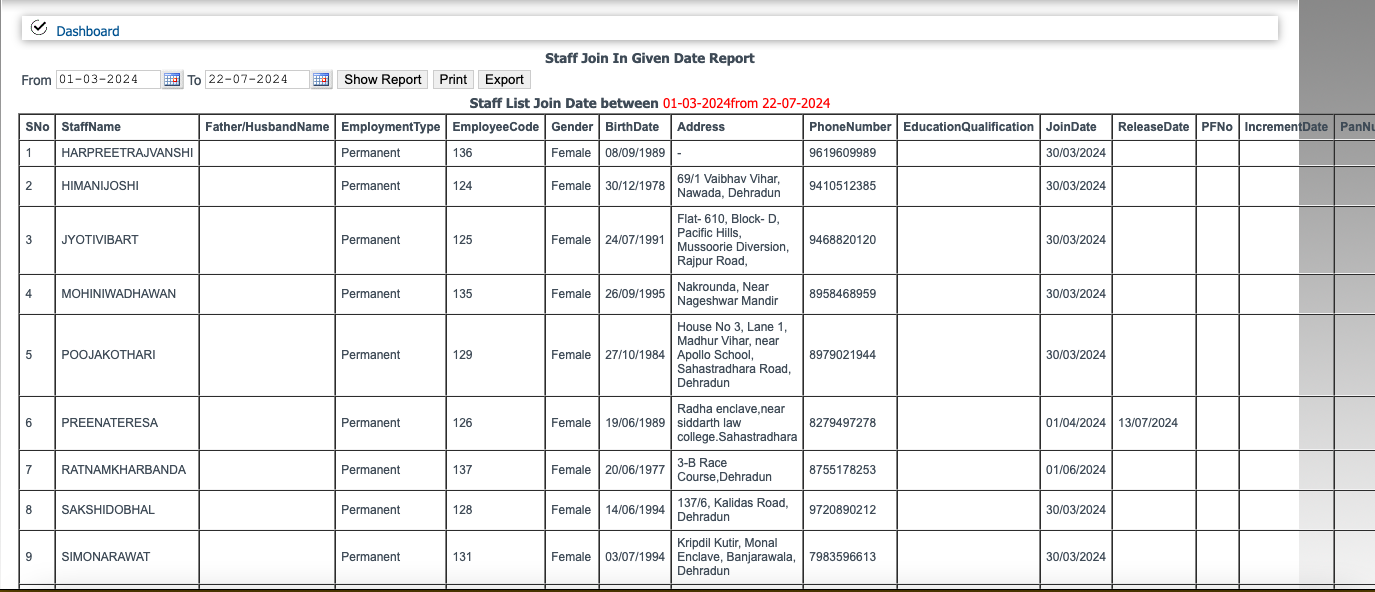The height and width of the screenshot is (592, 1375).
Task: Click address 137/6, Kalidas Road, Dehradun
Action: 733,510
